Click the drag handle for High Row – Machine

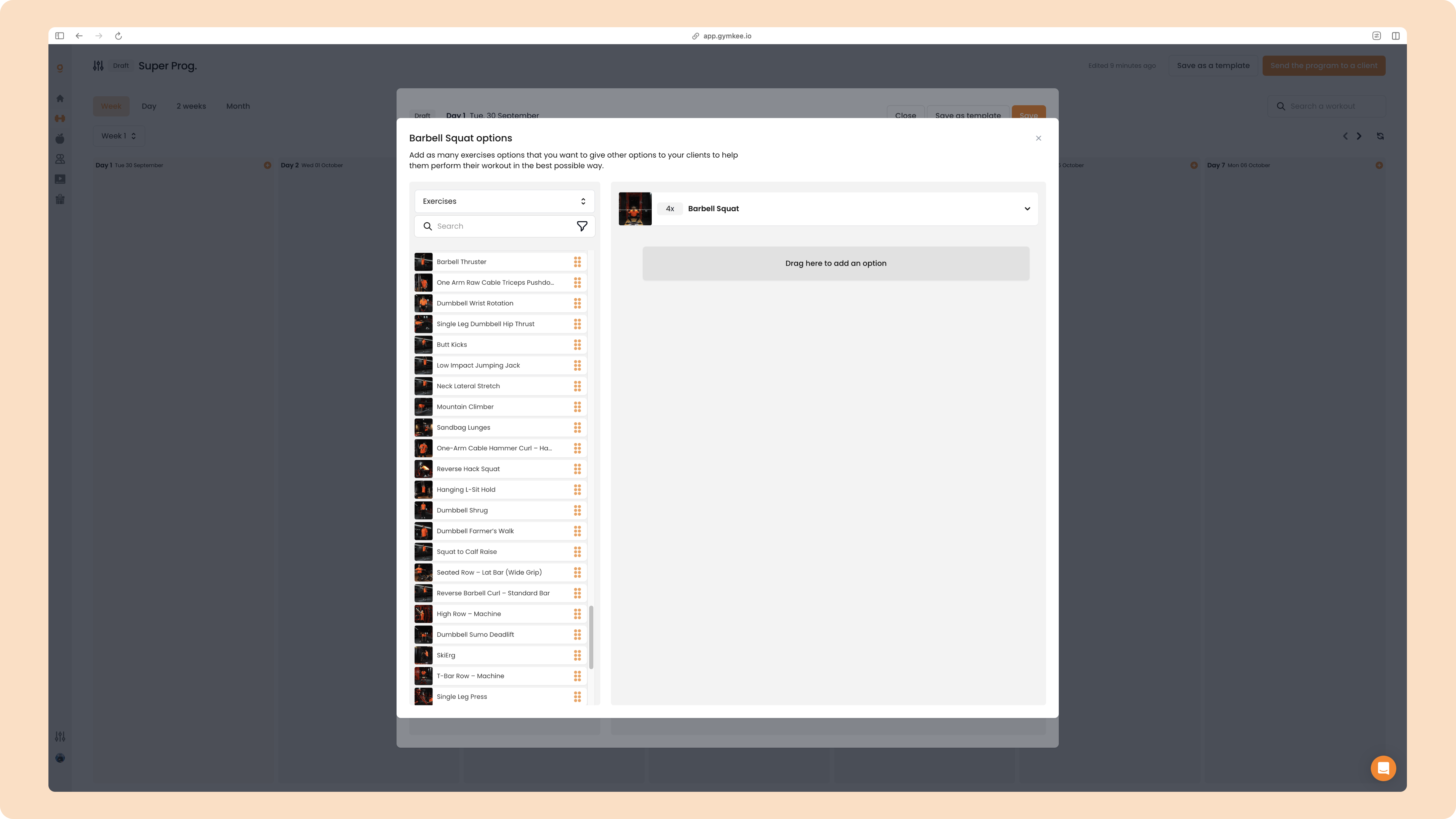pos(577,614)
